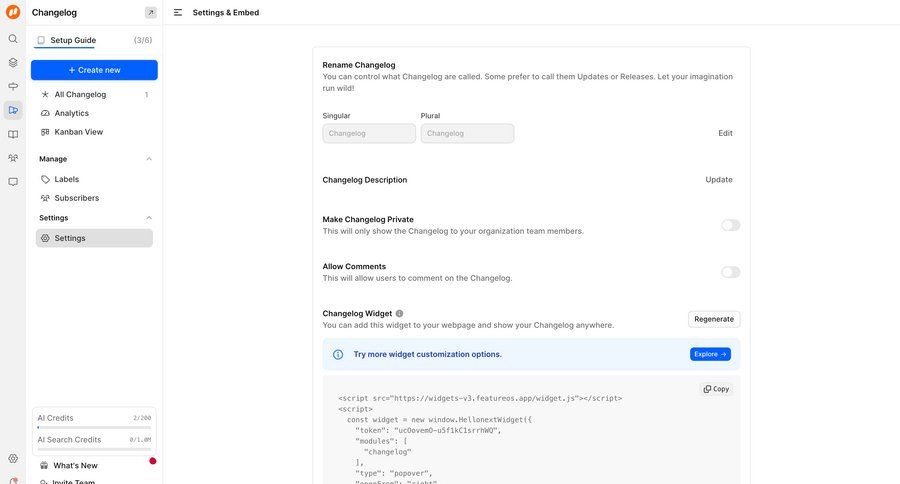
Task: Click the Settings & Embed page title
Action: click(226, 13)
